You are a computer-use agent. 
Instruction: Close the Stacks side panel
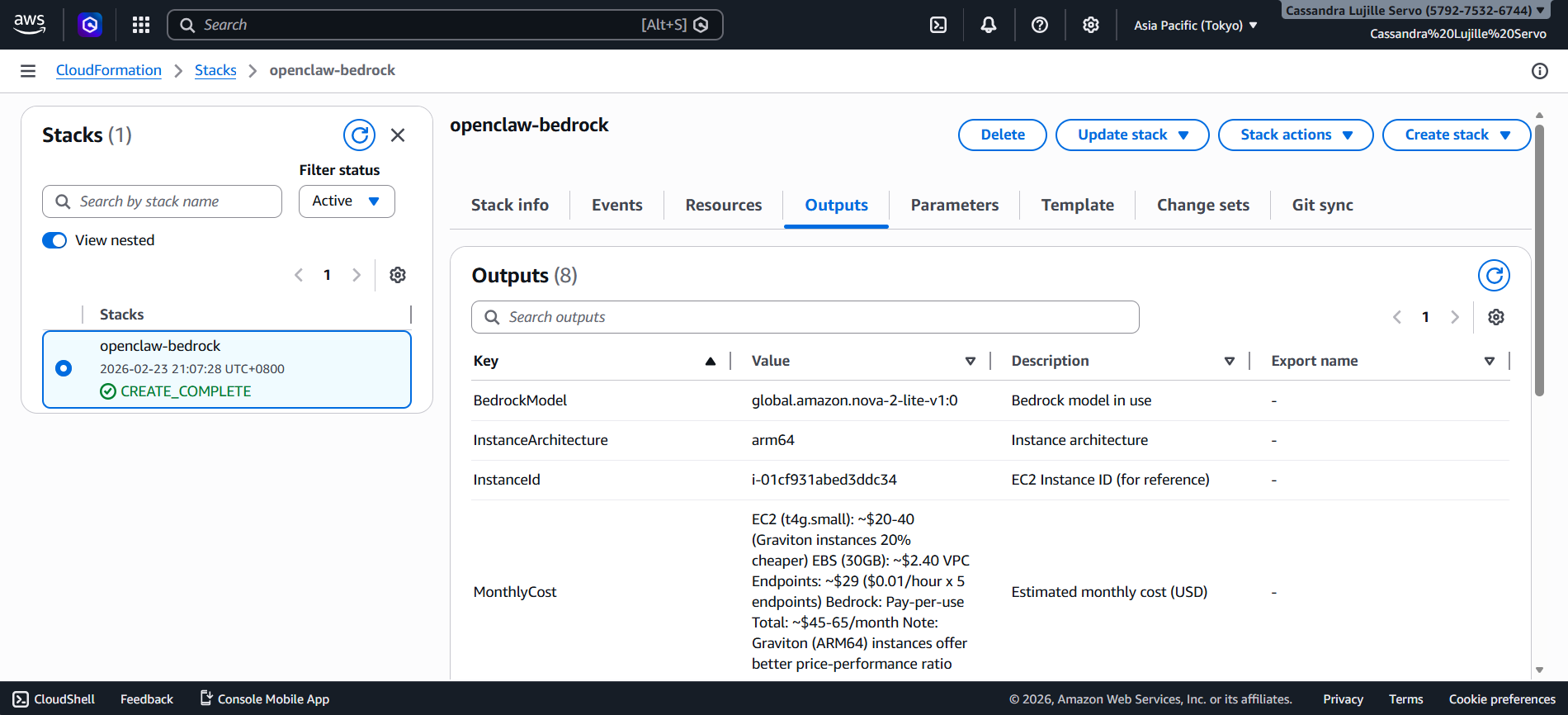click(398, 135)
